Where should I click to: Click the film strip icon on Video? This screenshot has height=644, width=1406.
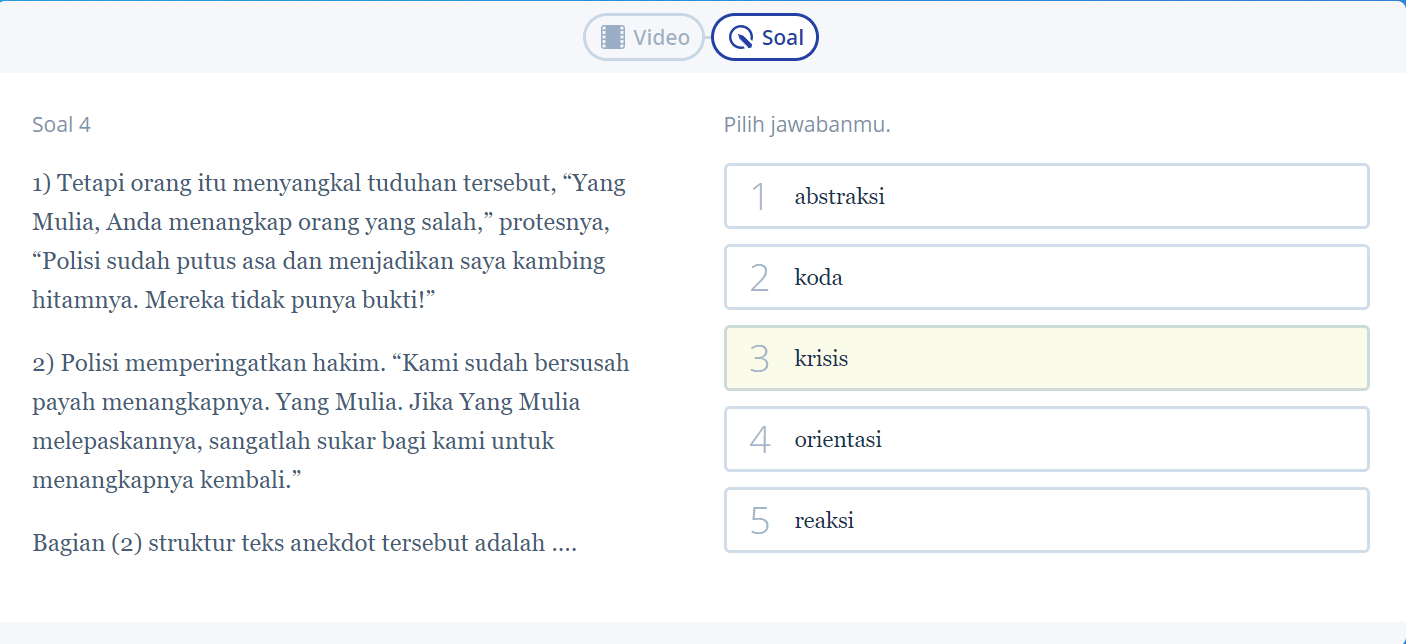612,38
